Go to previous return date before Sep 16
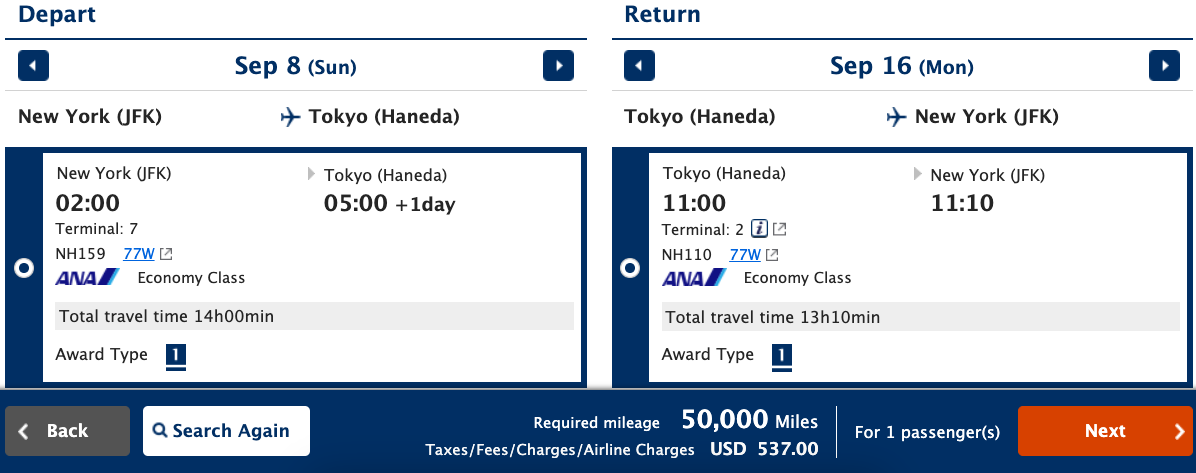Viewport: 1196px width, 473px height. [639, 66]
